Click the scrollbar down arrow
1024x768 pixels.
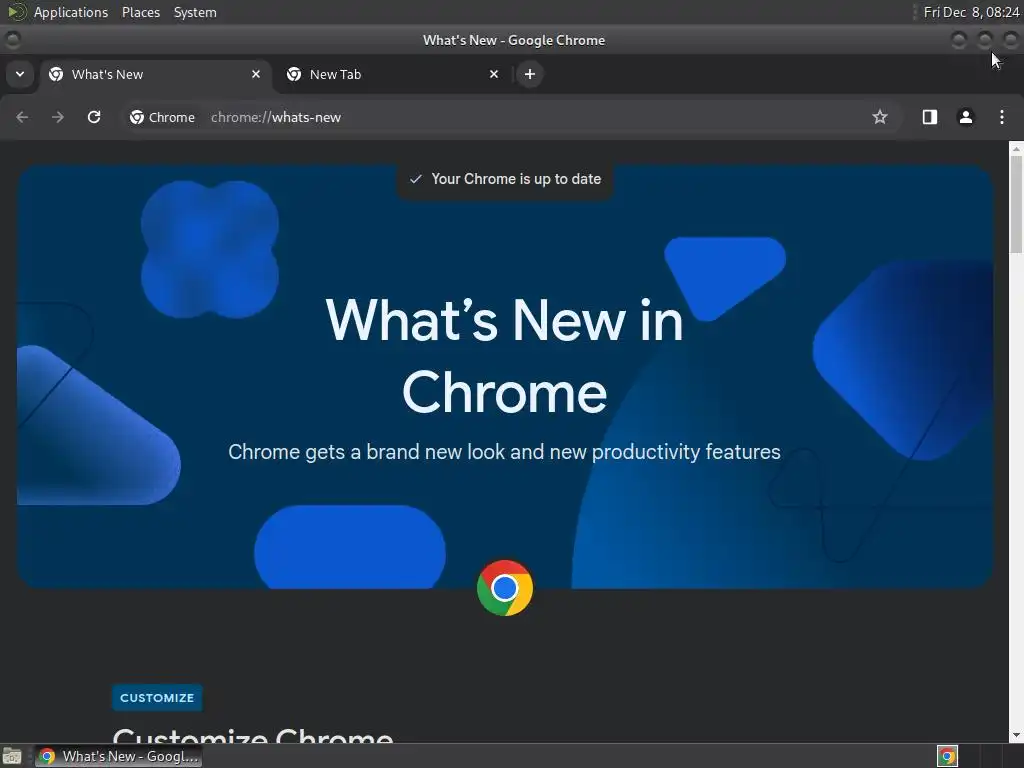coord(1016,735)
